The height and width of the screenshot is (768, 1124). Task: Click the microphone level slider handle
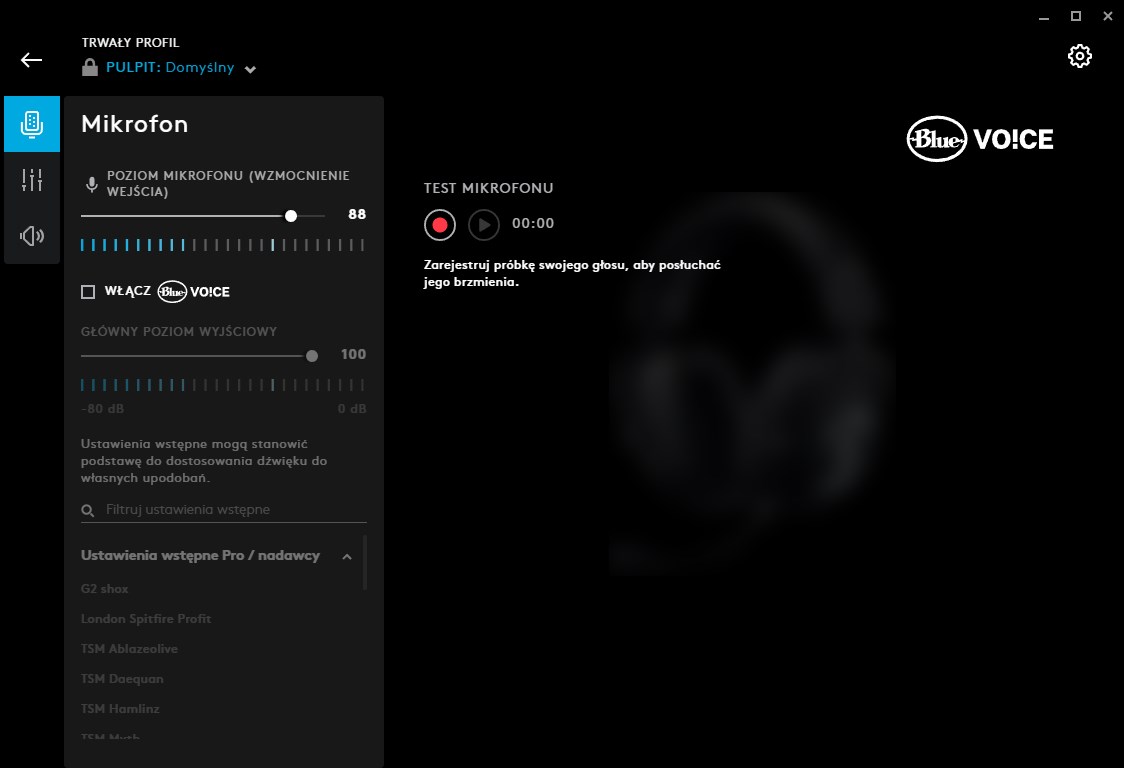point(291,215)
